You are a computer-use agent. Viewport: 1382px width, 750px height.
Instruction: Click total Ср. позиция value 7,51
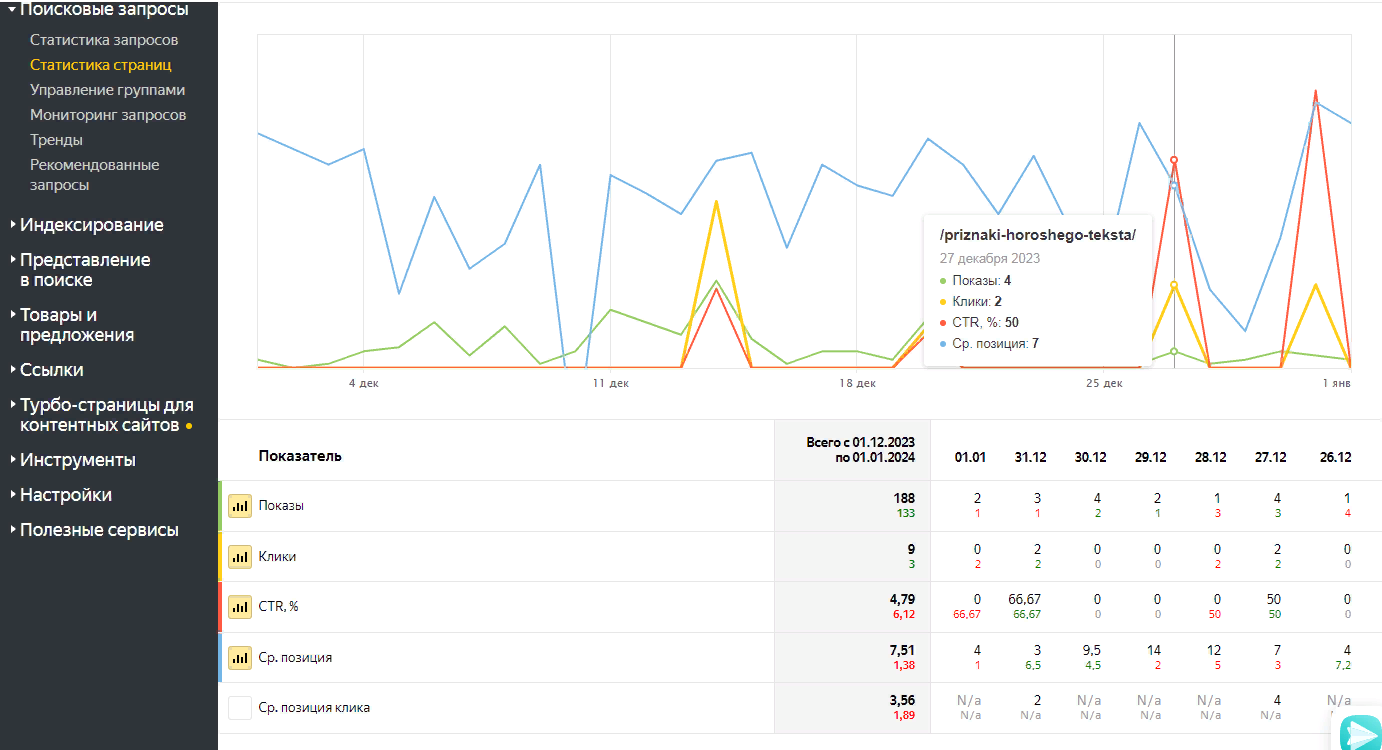[x=902, y=650]
